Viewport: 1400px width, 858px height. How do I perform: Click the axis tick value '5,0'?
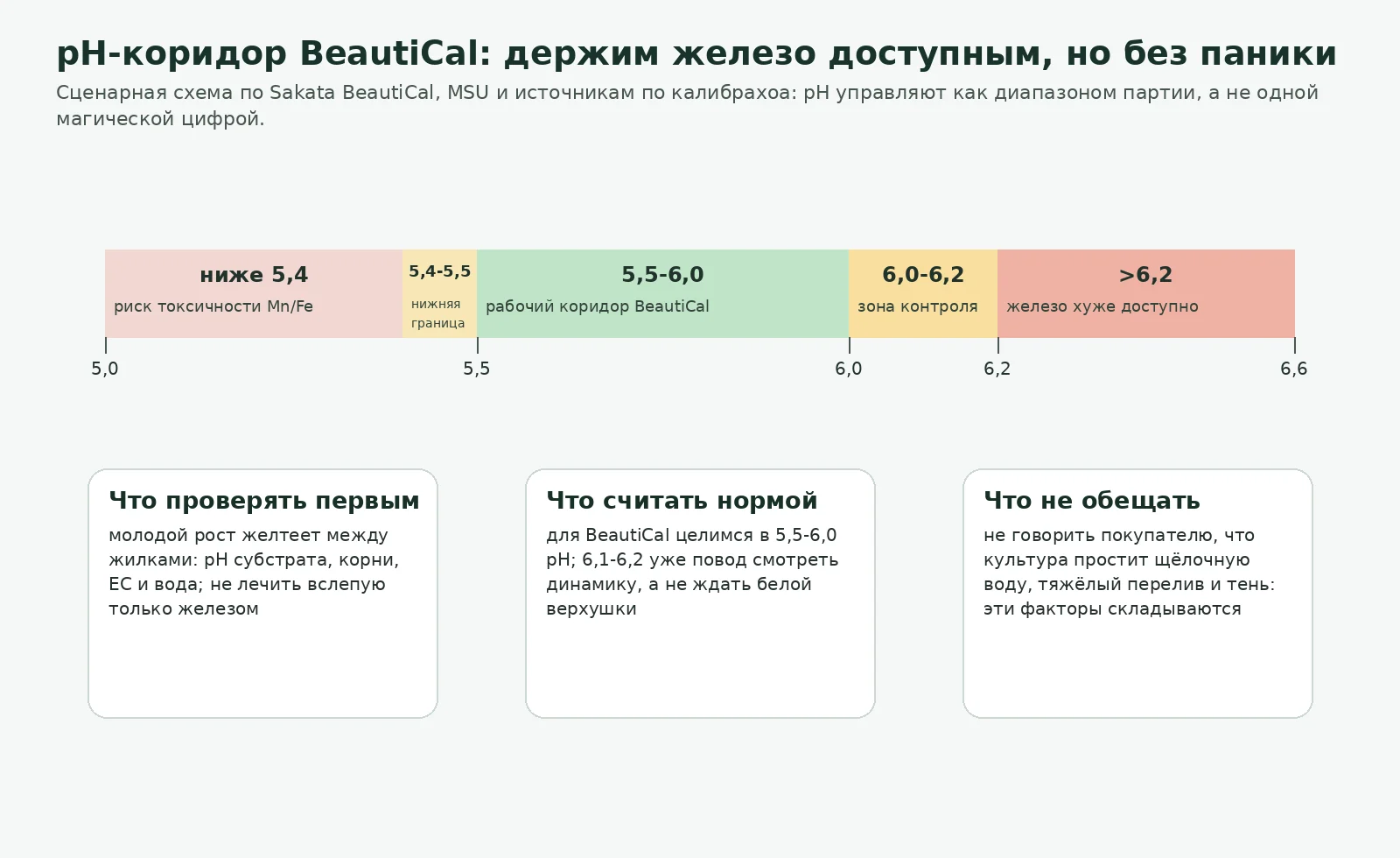(105, 369)
